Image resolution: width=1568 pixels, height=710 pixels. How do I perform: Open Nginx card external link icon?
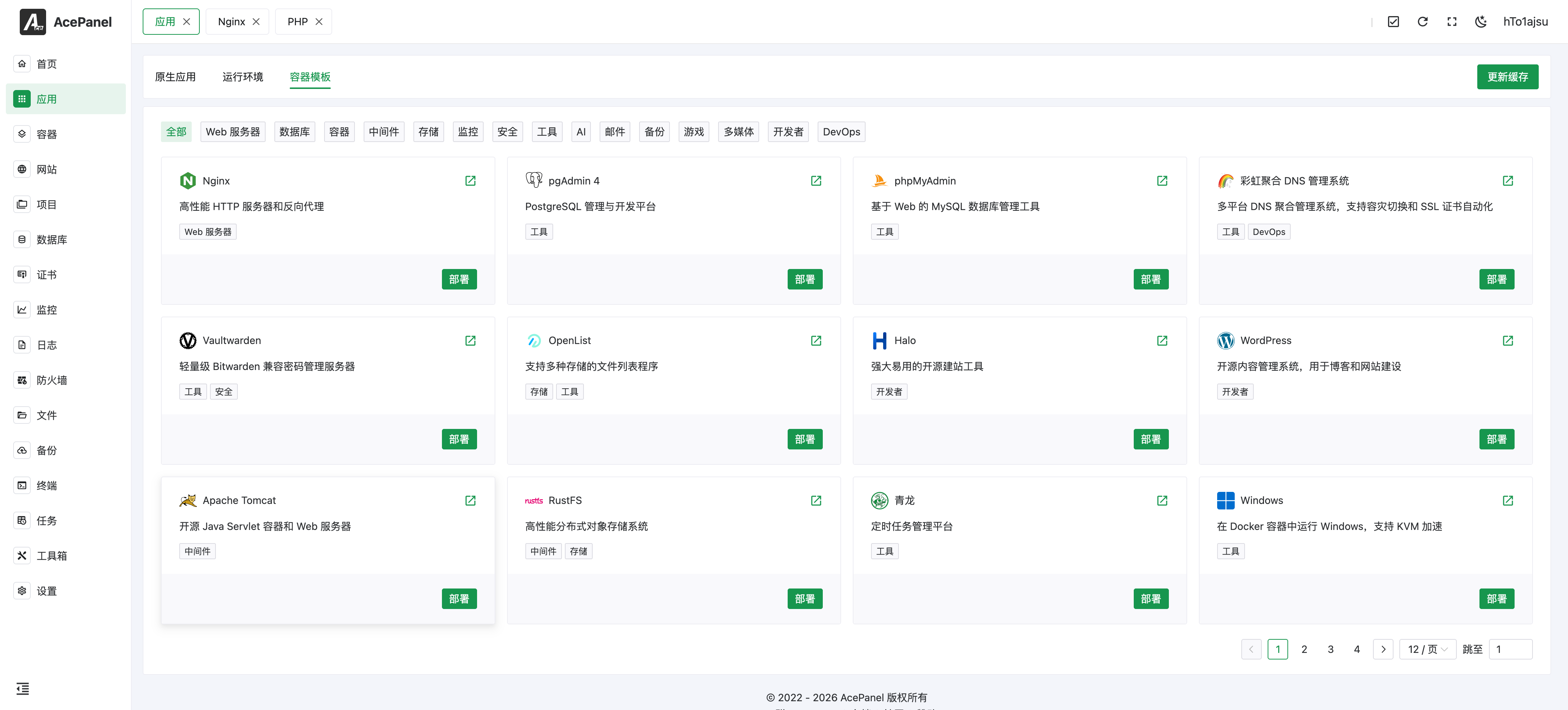pos(470,181)
